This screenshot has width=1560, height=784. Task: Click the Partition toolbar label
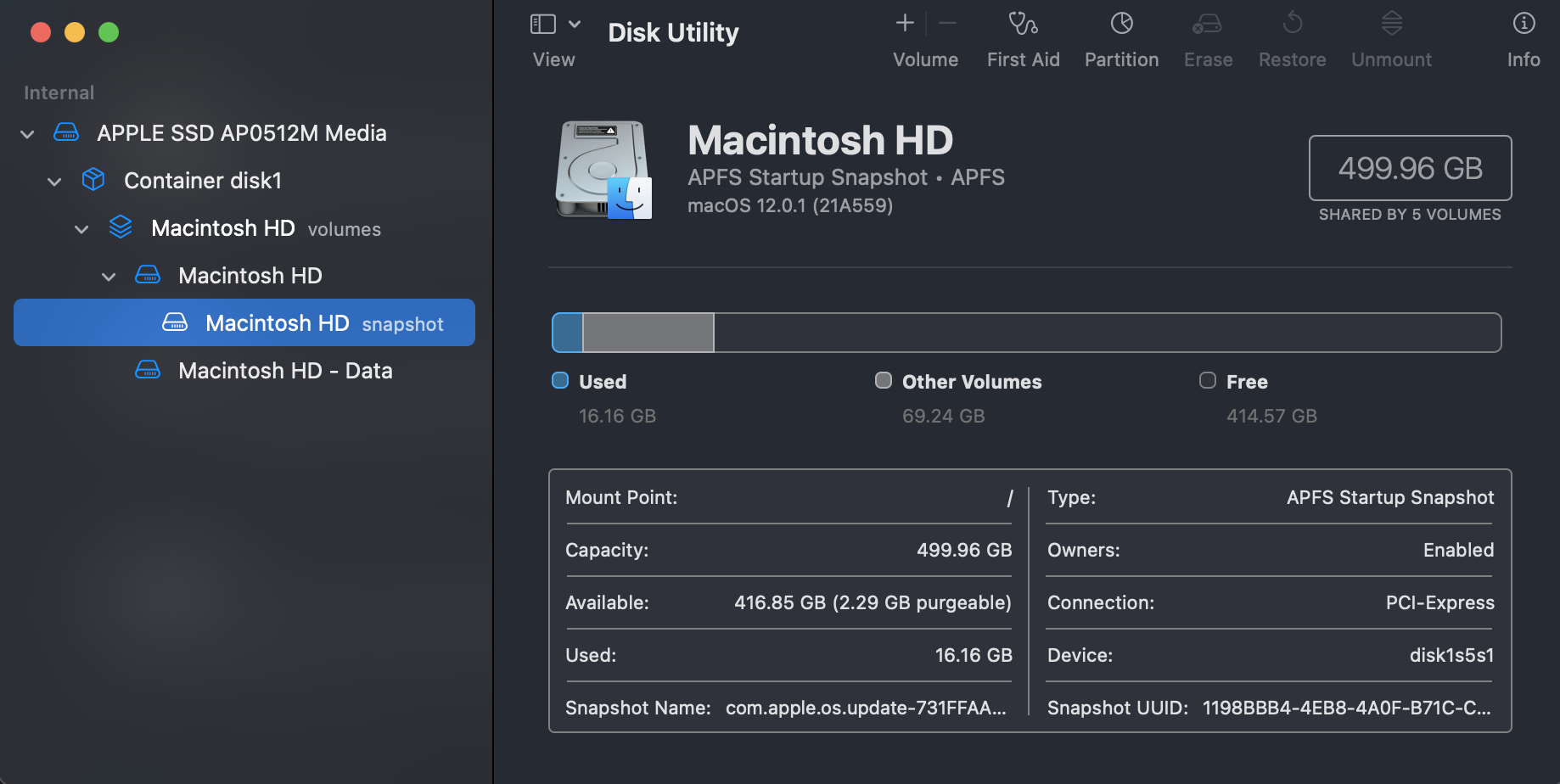point(1122,59)
